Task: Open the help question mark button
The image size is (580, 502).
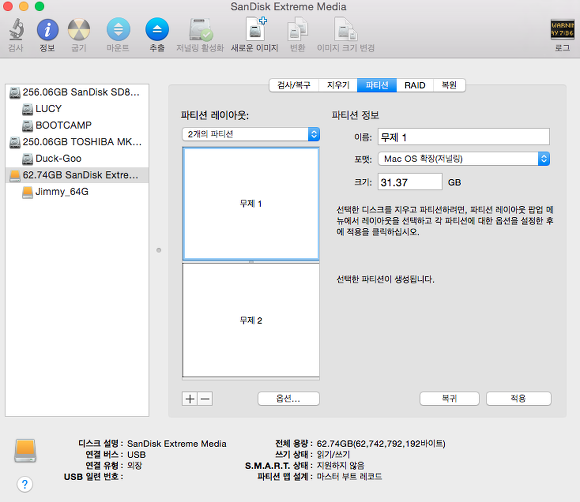Action: (x=25, y=484)
